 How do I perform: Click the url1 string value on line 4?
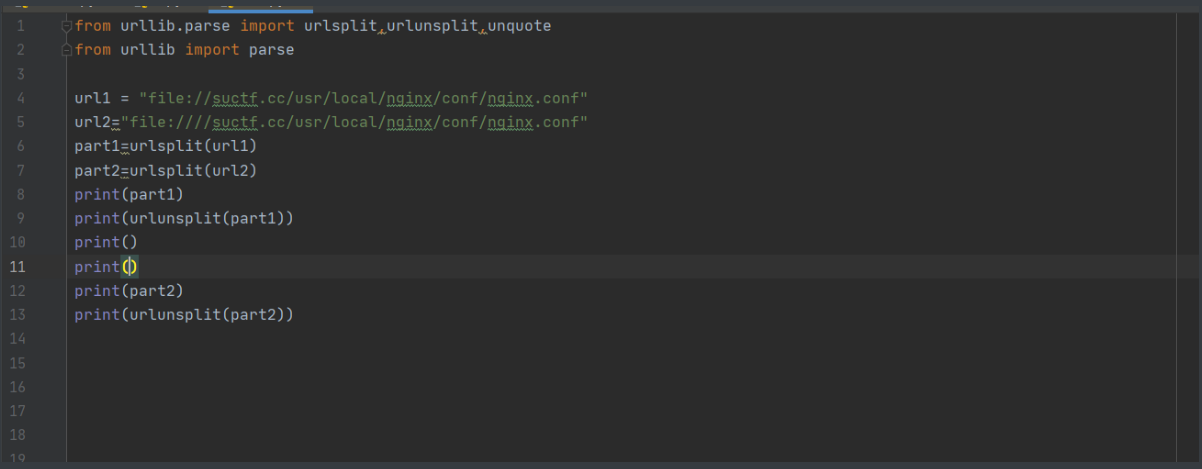[x=363, y=98]
